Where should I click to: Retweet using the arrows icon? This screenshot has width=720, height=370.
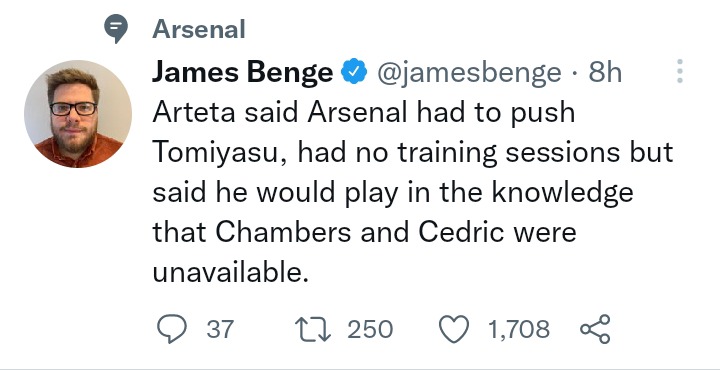pos(312,330)
